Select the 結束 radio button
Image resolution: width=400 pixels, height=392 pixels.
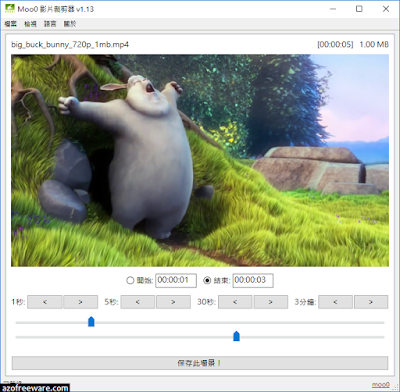tap(207, 280)
